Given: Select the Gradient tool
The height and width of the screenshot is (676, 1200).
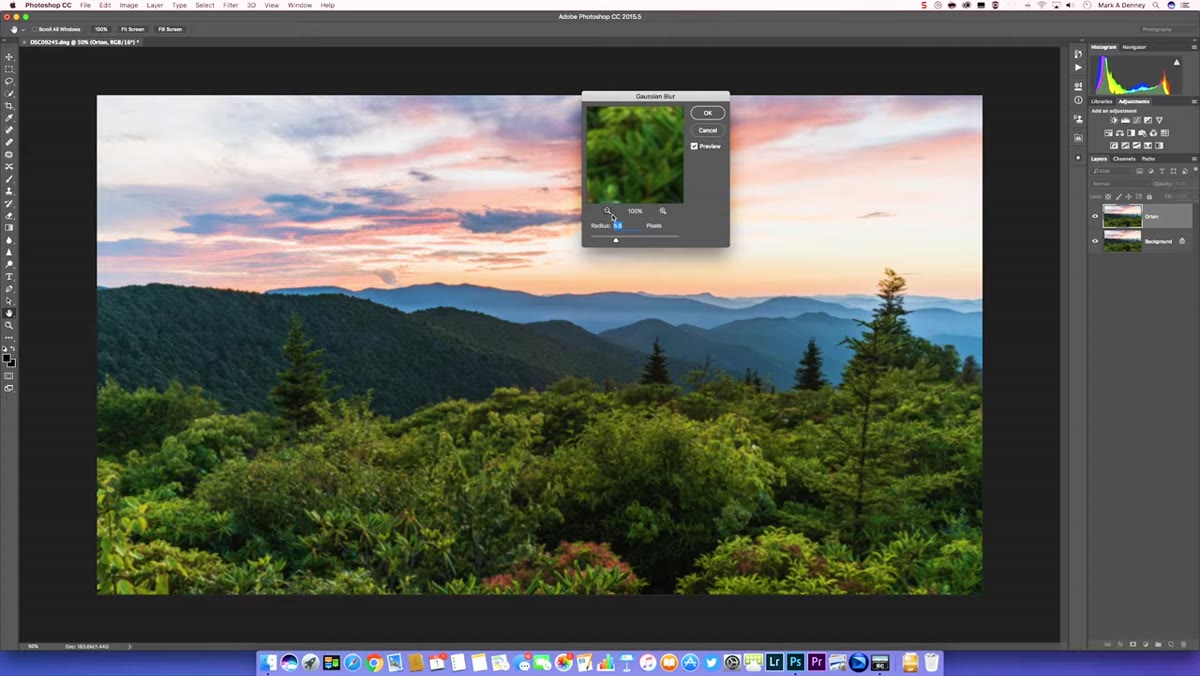Looking at the screenshot, I should point(10,227).
